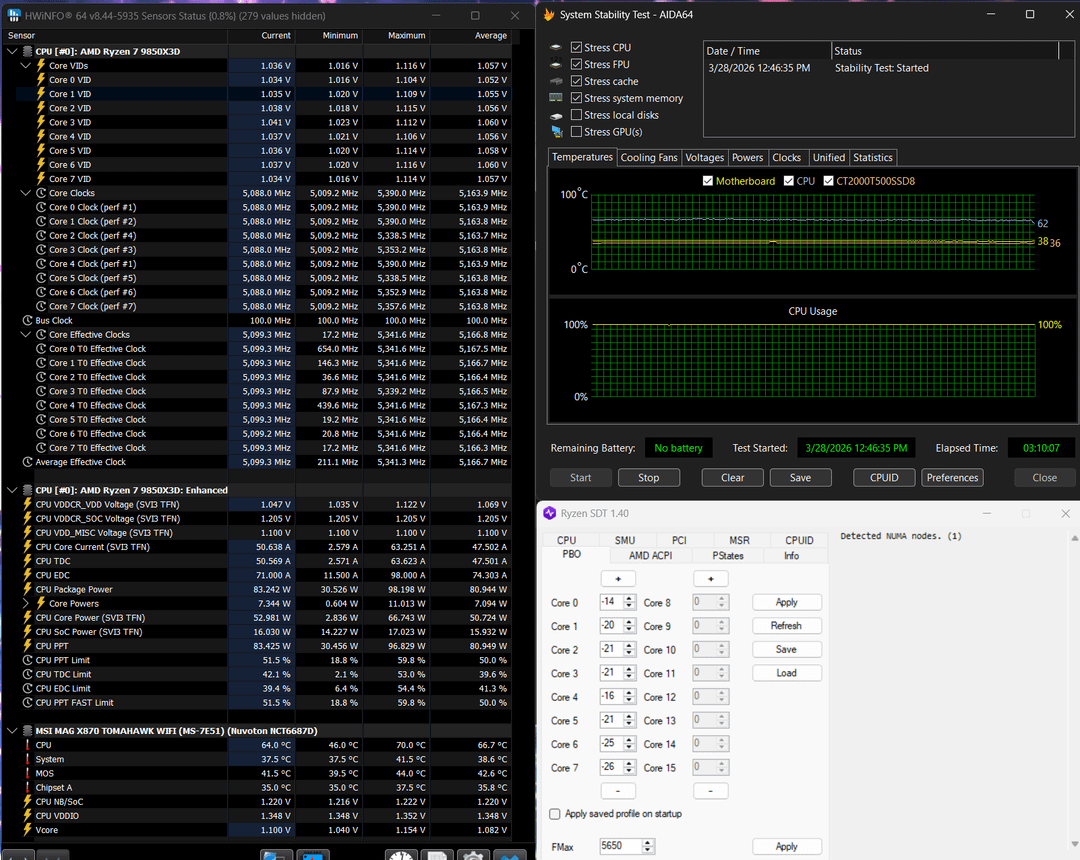This screenshot has width=1080, height=860.
Task: Collapse the Core Clocks sensor group
Action: (26, 193)
